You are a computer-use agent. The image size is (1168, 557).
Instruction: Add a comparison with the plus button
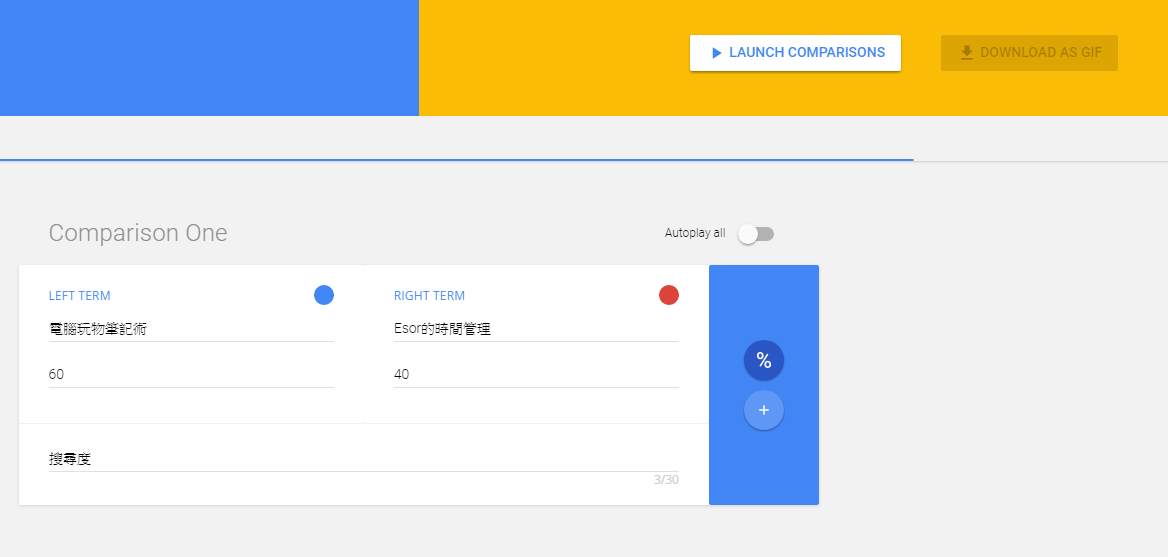pos(764,410)
